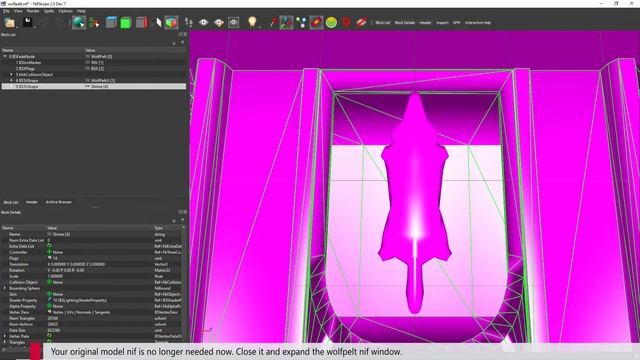The height and width of the screenshot is (360, 640).
Task: Close the Block Details panel
Action: (x=185, y=212)
